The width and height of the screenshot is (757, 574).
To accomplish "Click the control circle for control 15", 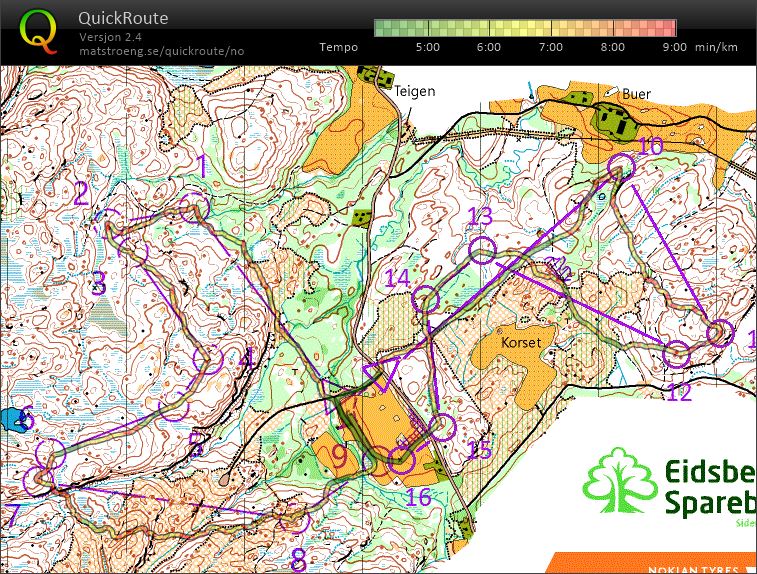I will (442, 427).
